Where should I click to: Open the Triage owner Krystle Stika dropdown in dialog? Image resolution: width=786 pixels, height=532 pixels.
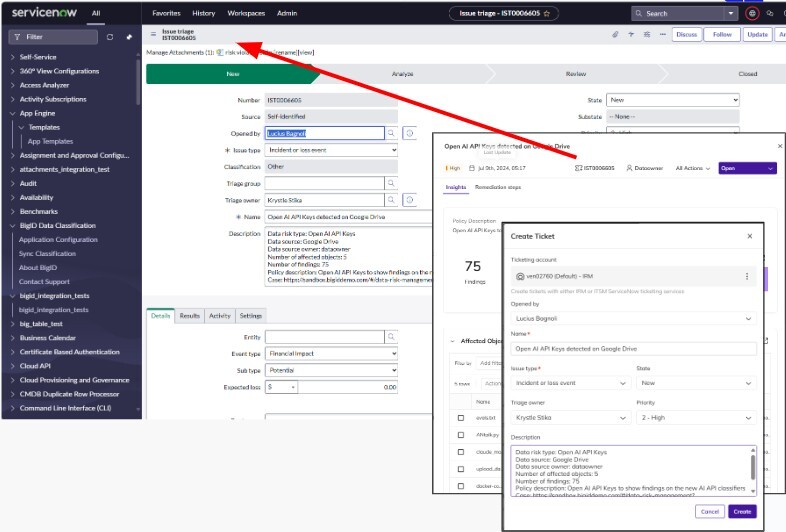pyautogui.click(x=571, y=418)
